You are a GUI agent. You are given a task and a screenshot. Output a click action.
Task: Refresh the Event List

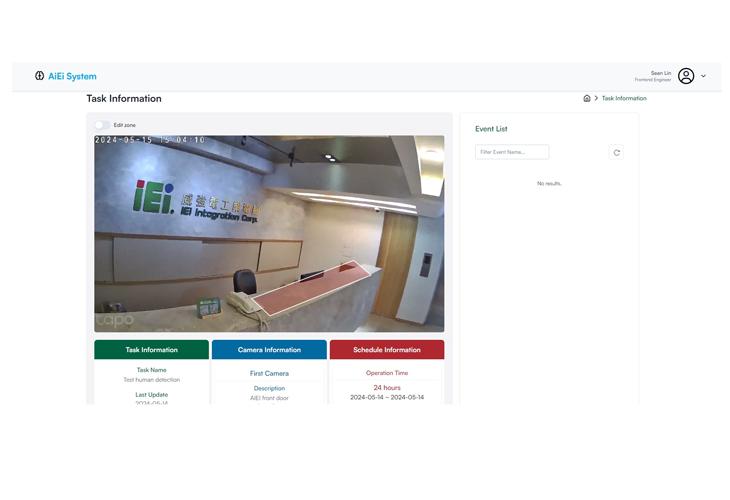point(616,152)
